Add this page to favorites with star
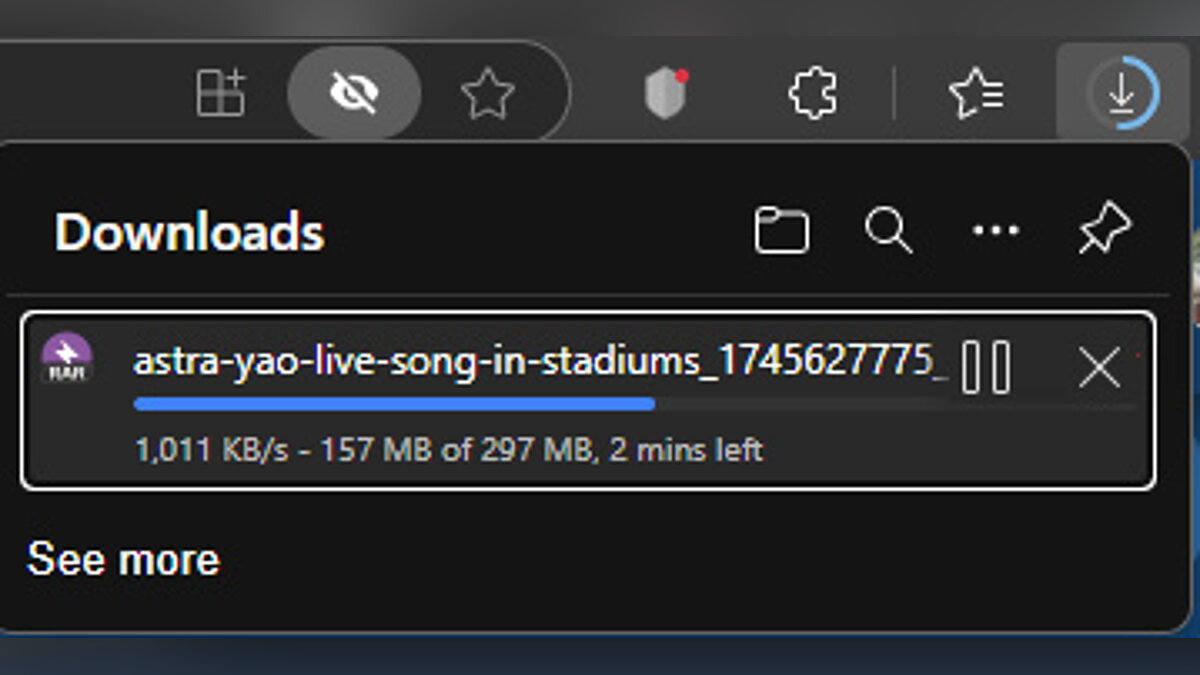Screen dimensions: 1200x675 click(x=487, y=95)
